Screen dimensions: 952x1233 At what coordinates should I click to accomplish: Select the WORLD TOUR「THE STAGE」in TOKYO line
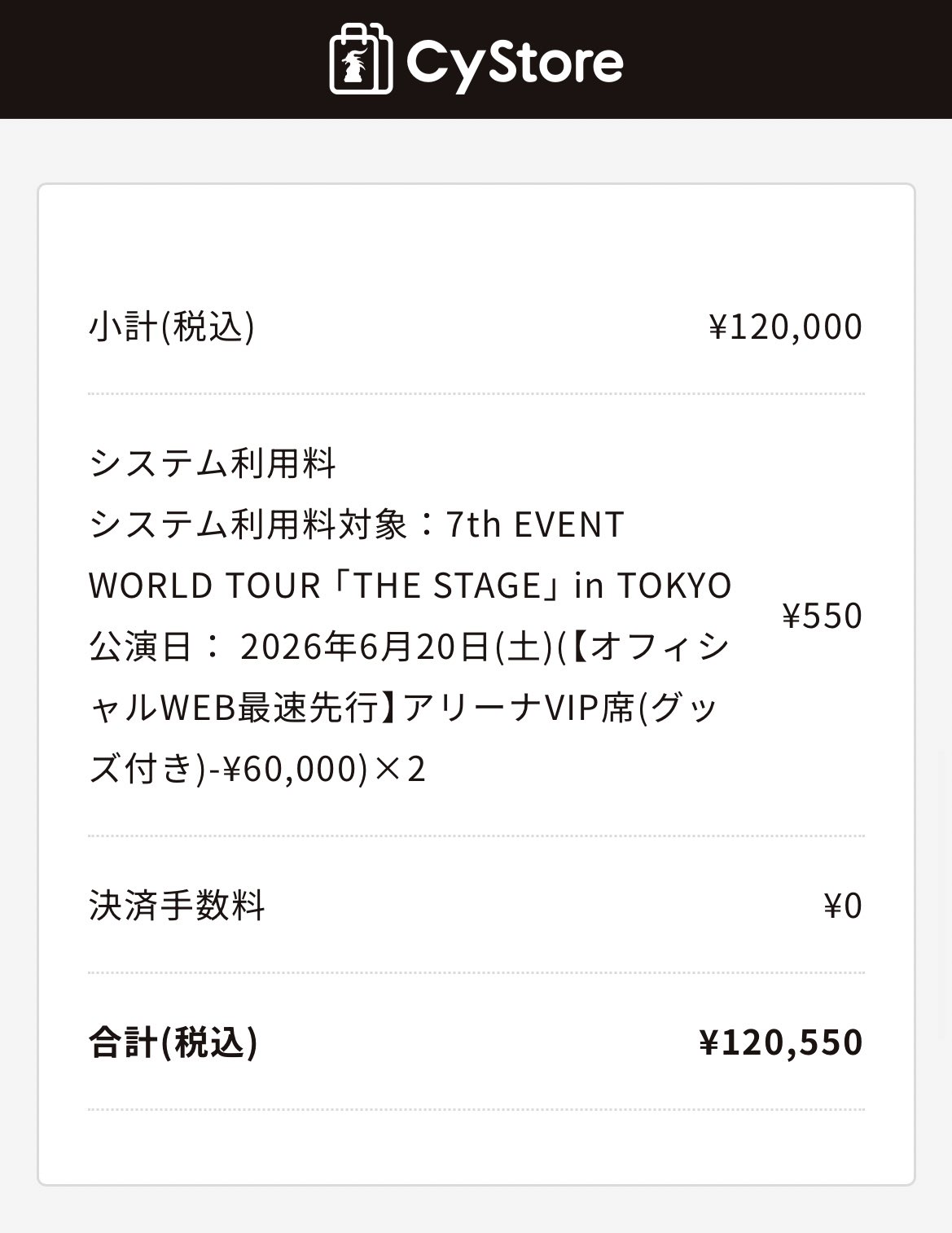click(410, 586)
